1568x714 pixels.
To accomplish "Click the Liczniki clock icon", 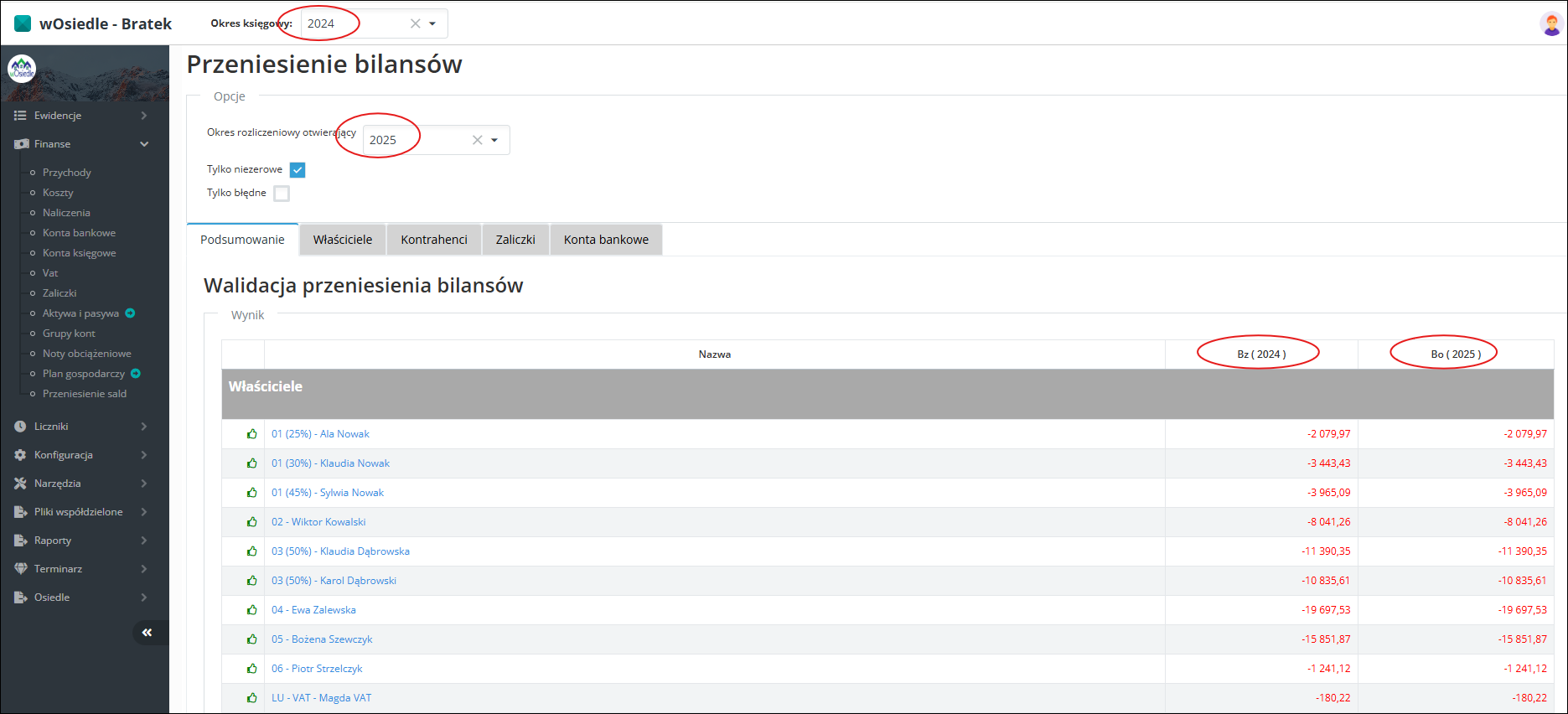I will pyautogui.click(x=20, y=427).
